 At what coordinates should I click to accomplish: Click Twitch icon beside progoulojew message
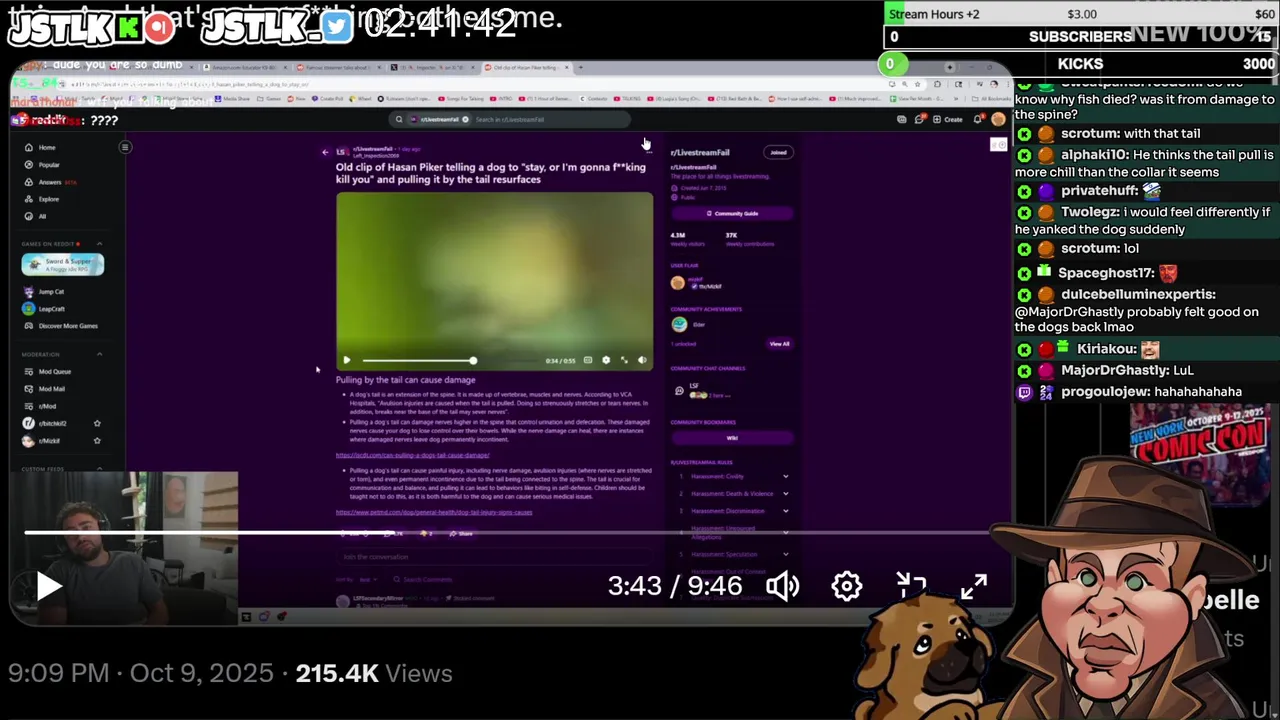coord(1024,392)
